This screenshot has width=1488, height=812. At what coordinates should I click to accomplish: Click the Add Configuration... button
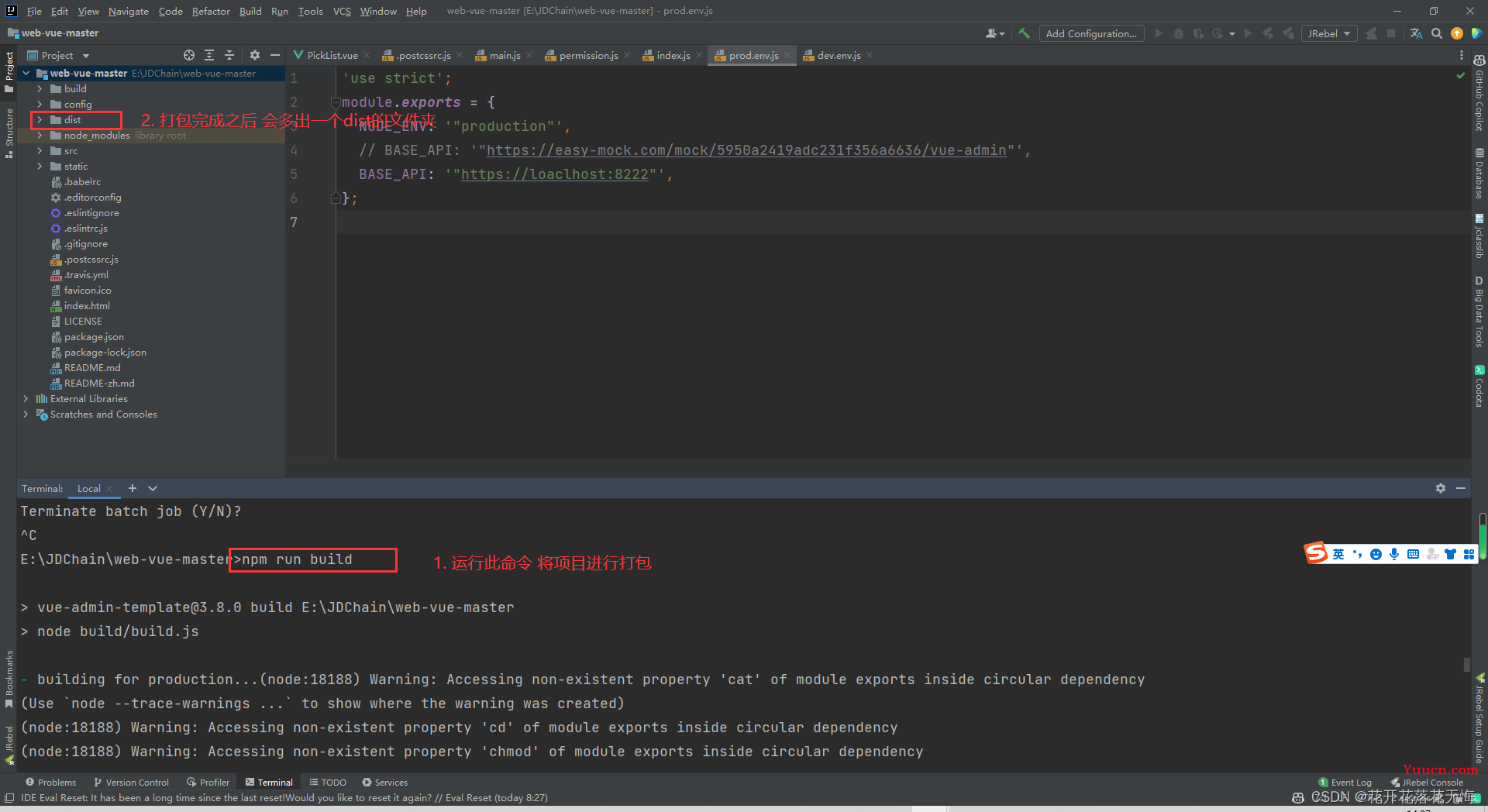coord(1091,33)
